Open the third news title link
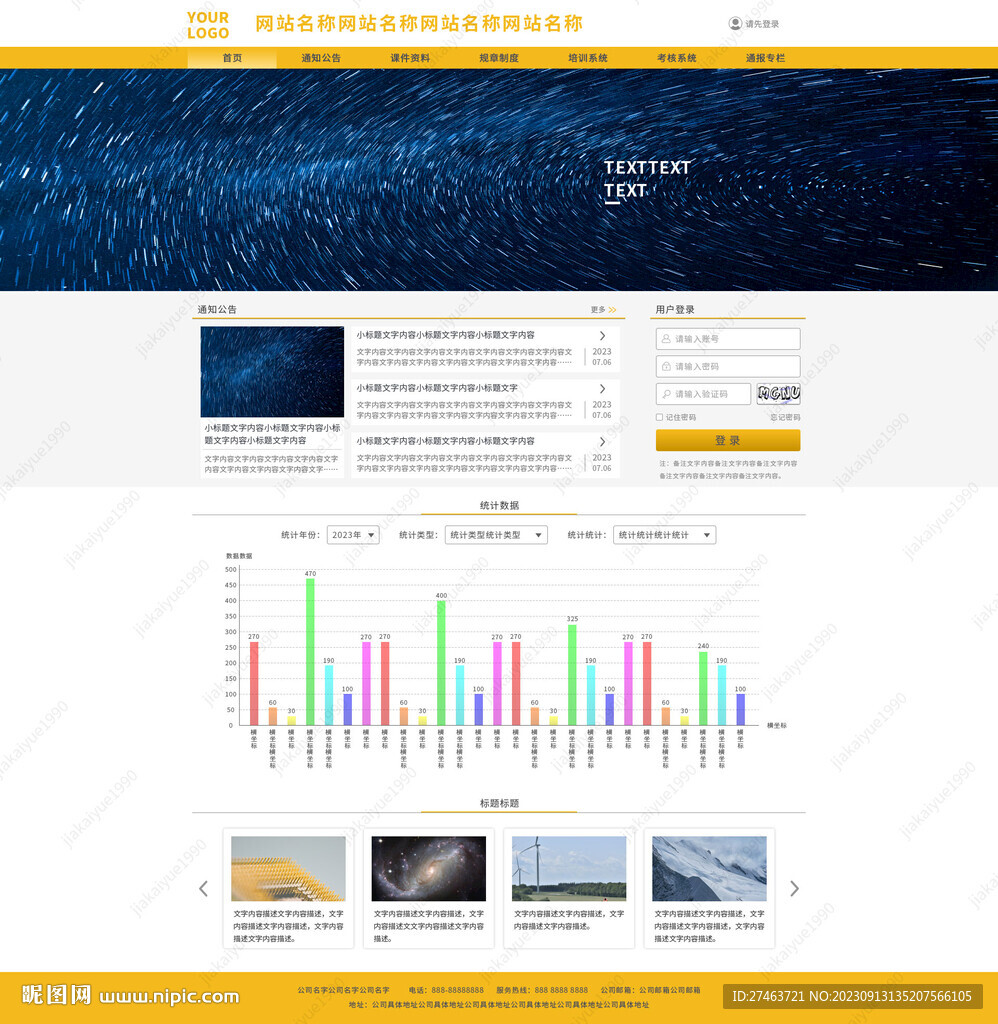Viewport: 998px width, 1024px height. tap(445, 441)
